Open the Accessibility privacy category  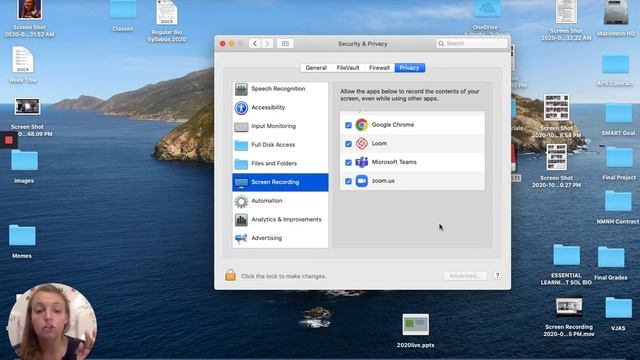click(x=280, y=108)
